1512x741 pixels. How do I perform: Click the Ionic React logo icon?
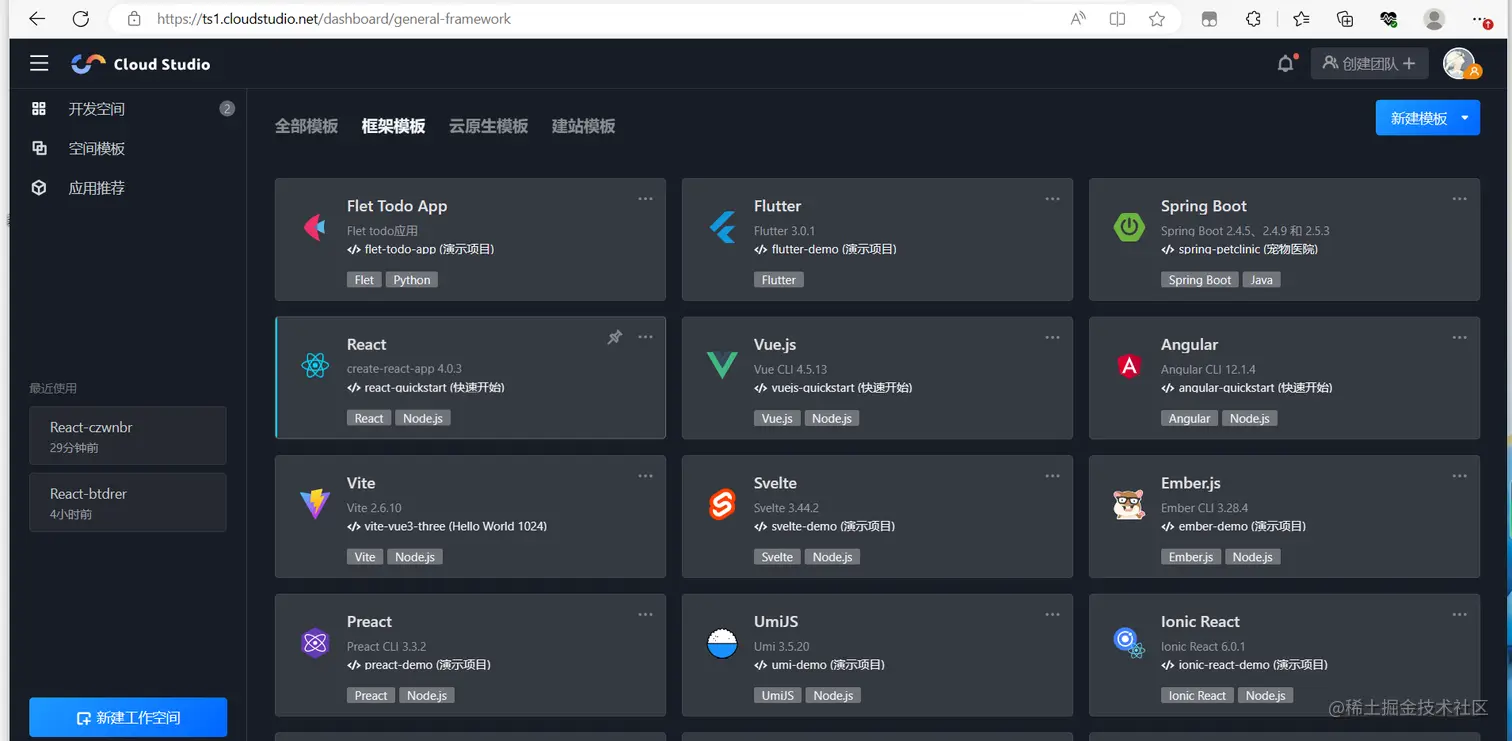(x=1129, y=643)
